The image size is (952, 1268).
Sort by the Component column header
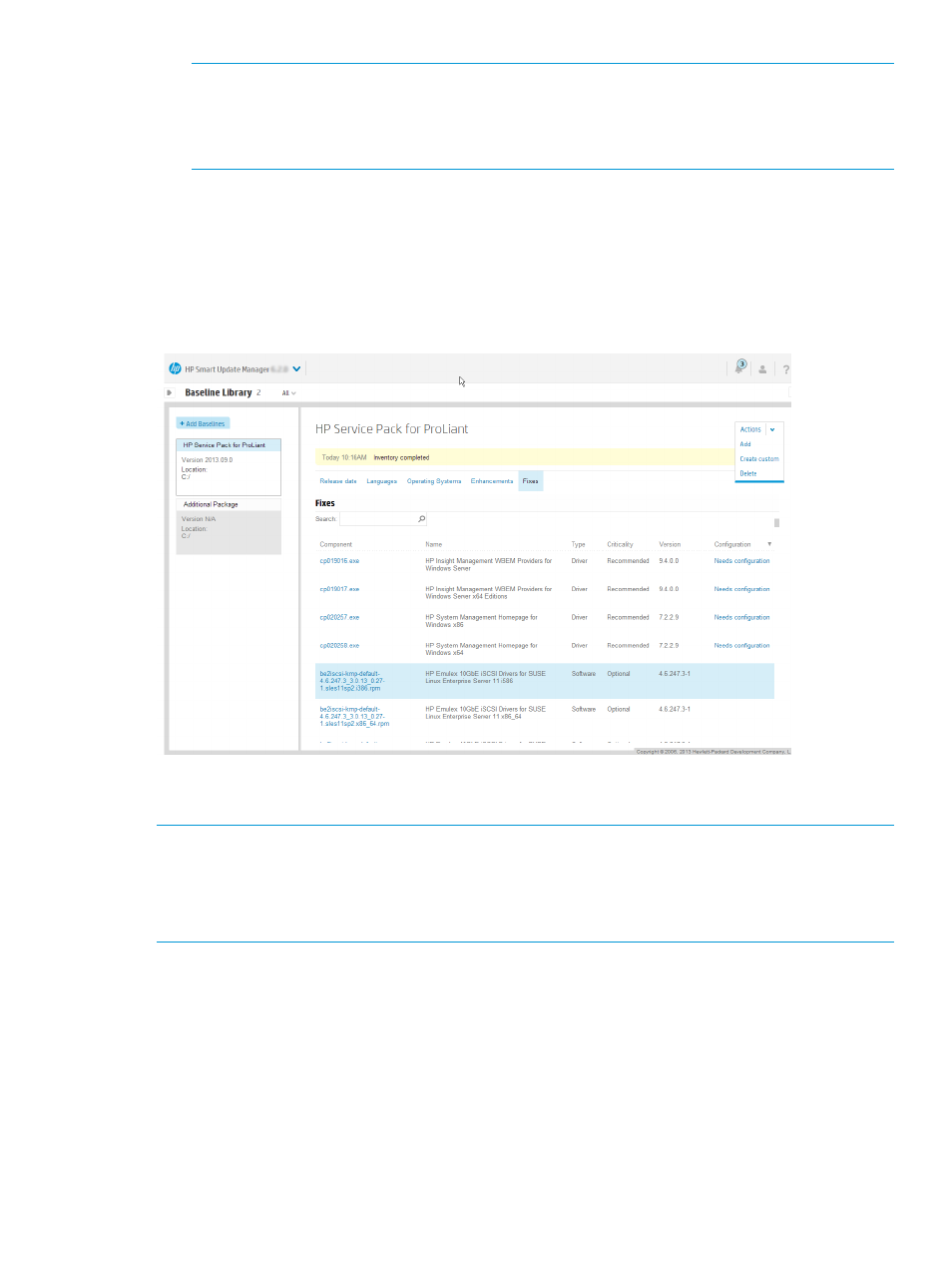336,545
